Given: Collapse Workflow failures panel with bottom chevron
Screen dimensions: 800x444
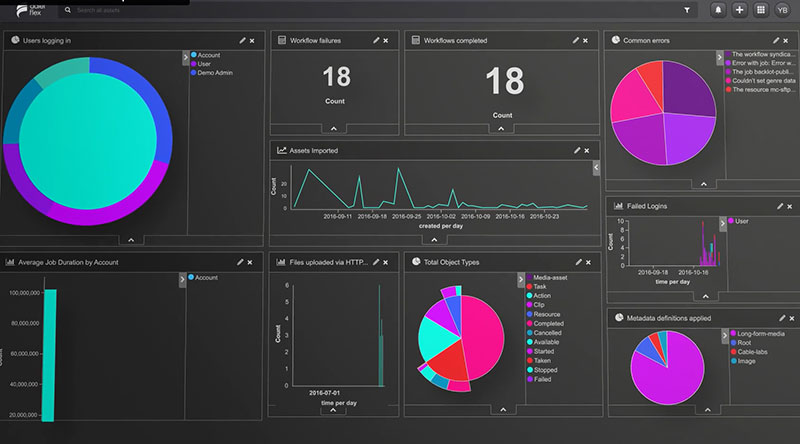Looking at the screenshot, I should 334,129.
